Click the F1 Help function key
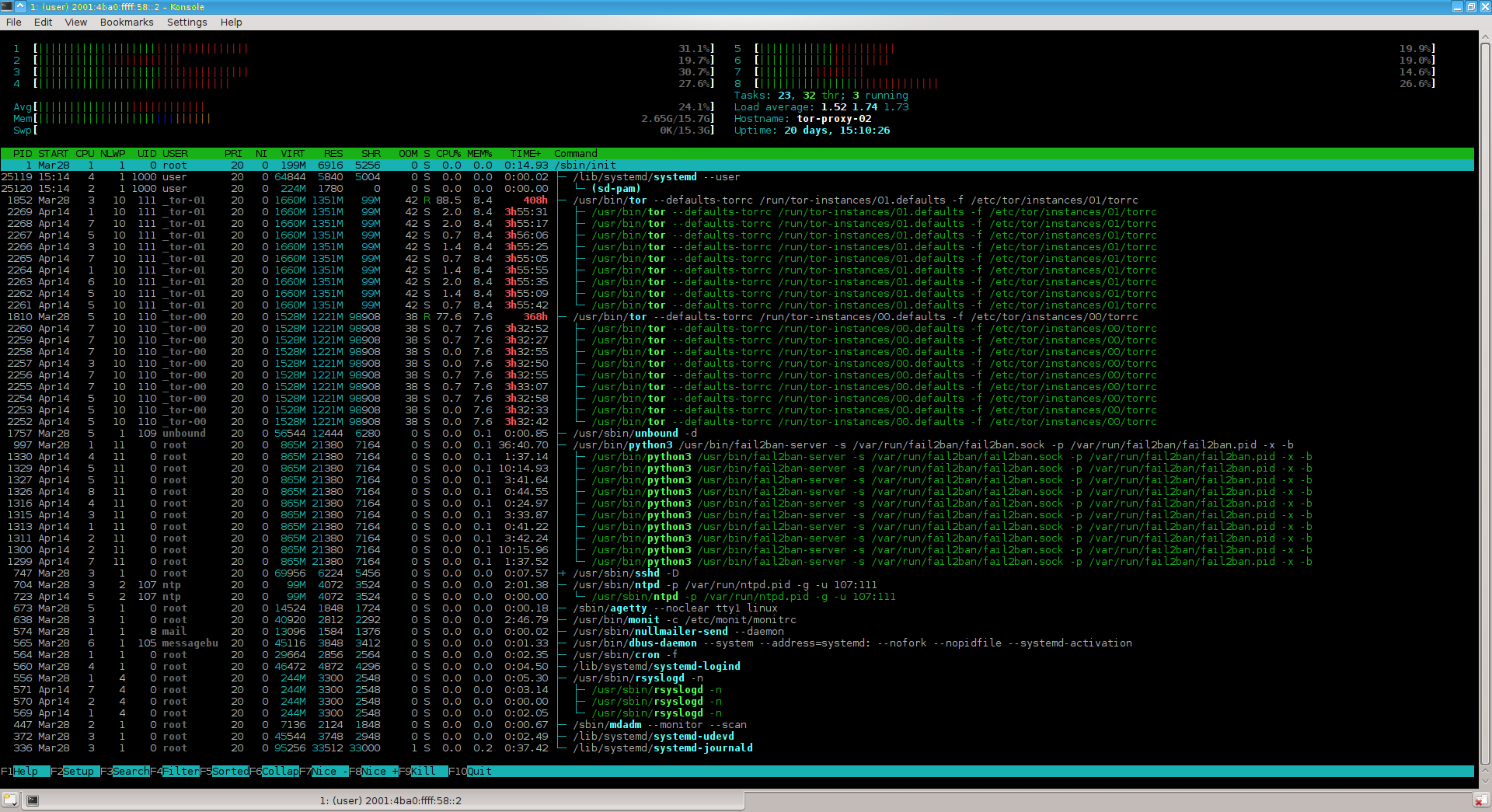 (25, 771)
